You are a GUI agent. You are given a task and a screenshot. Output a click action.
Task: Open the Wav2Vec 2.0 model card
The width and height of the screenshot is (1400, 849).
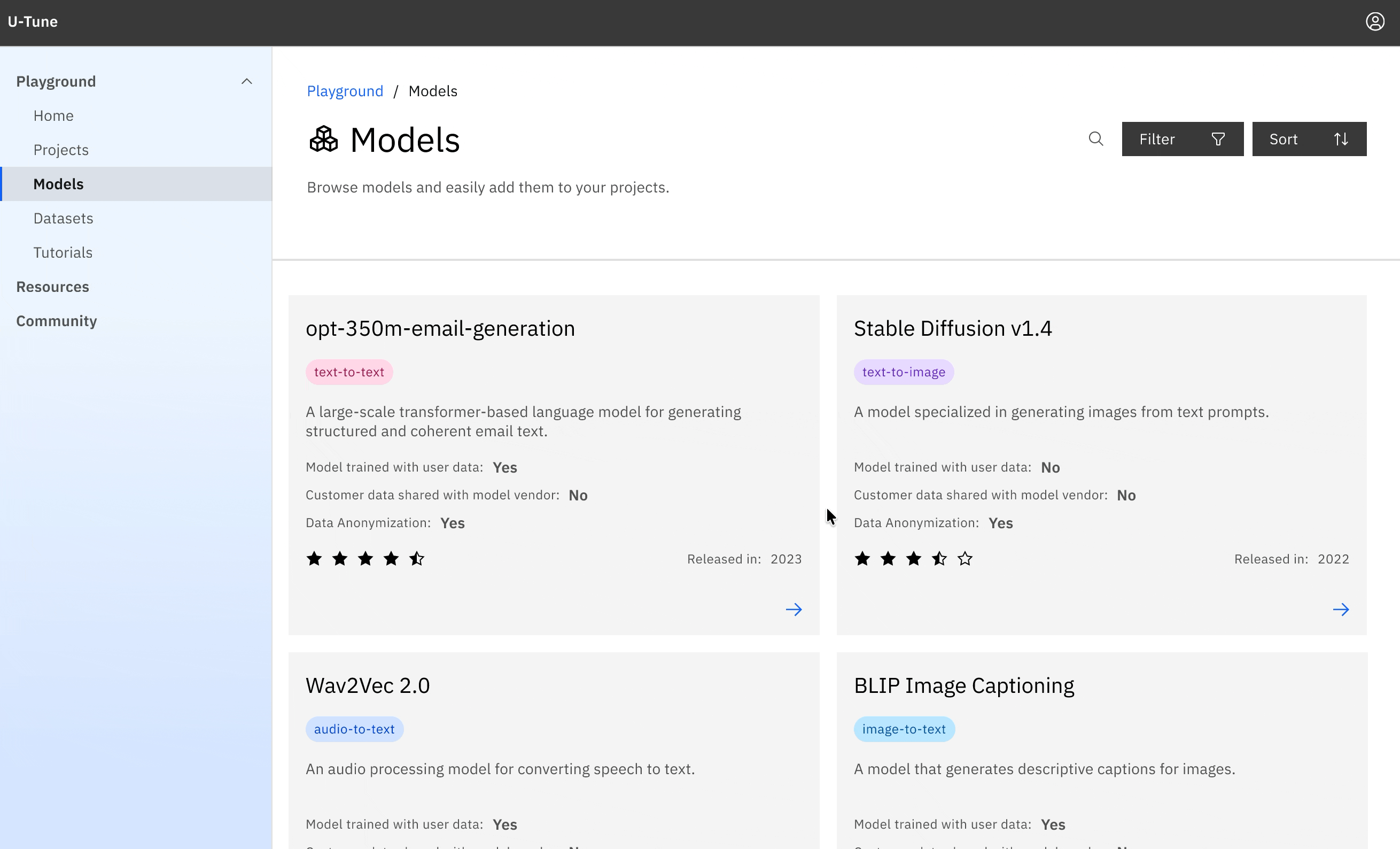368,685
